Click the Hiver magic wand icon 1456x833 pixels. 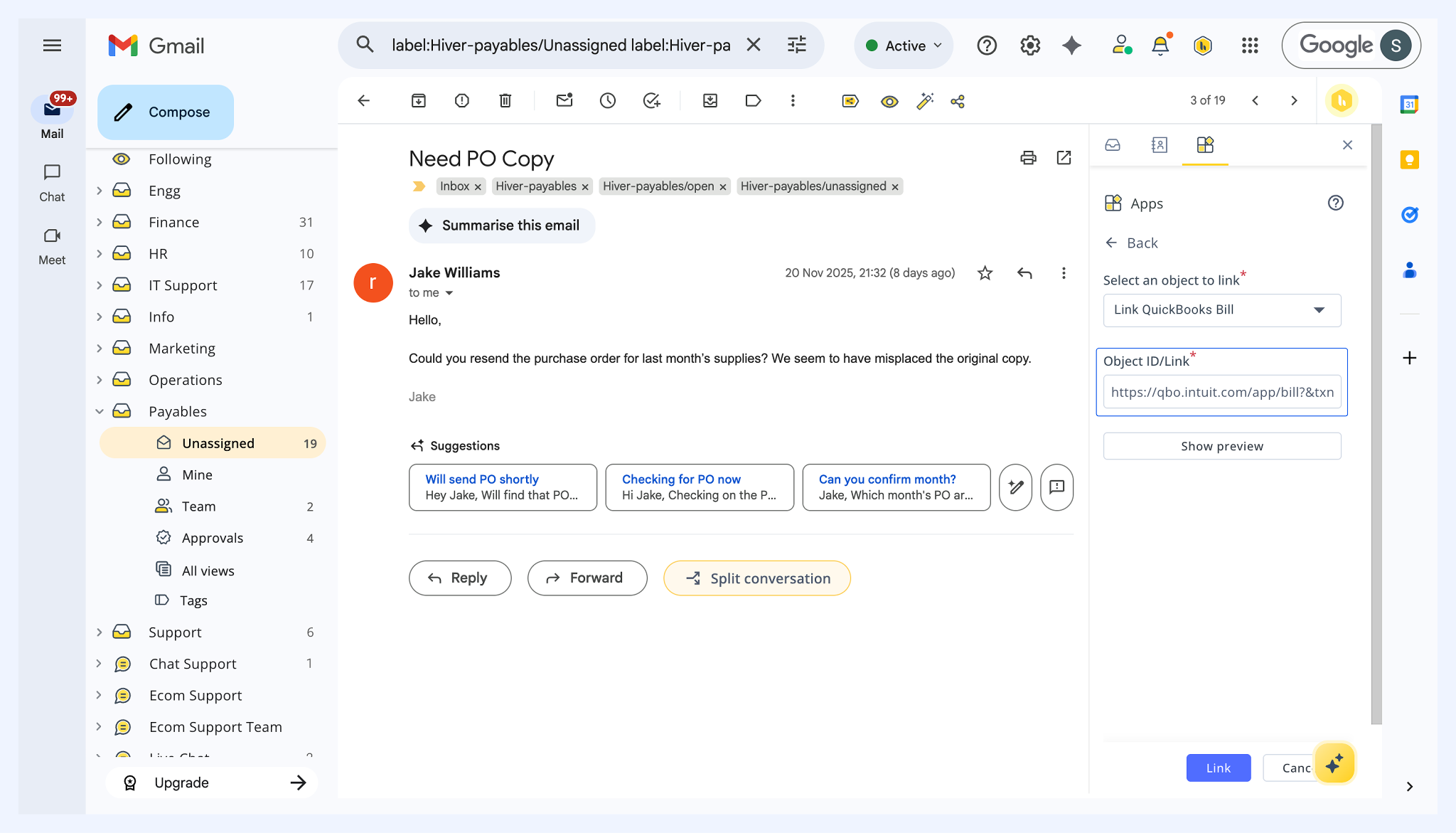[925, 101]
